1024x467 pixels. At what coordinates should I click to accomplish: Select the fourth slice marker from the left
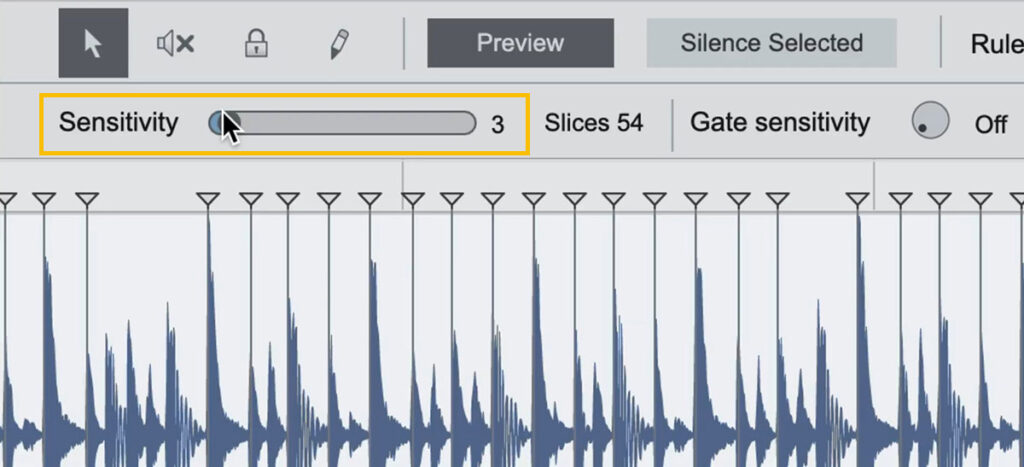(x=208, y=200)
